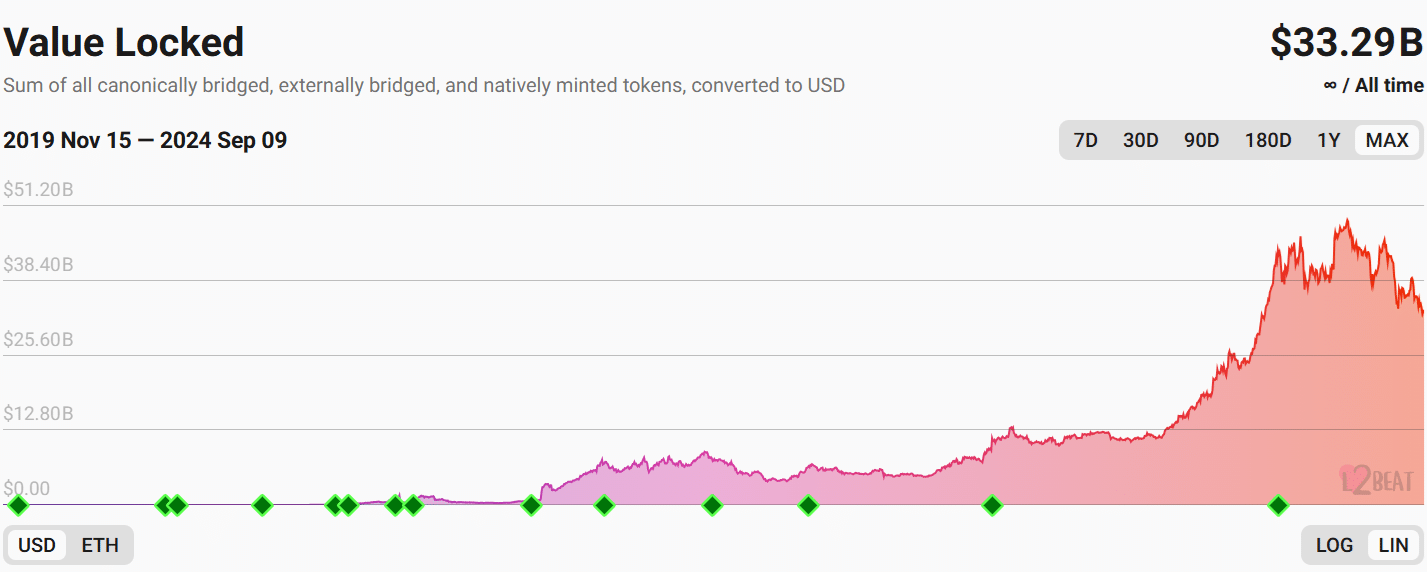Switch chart to the 30D range

[x=1140, y=140]
